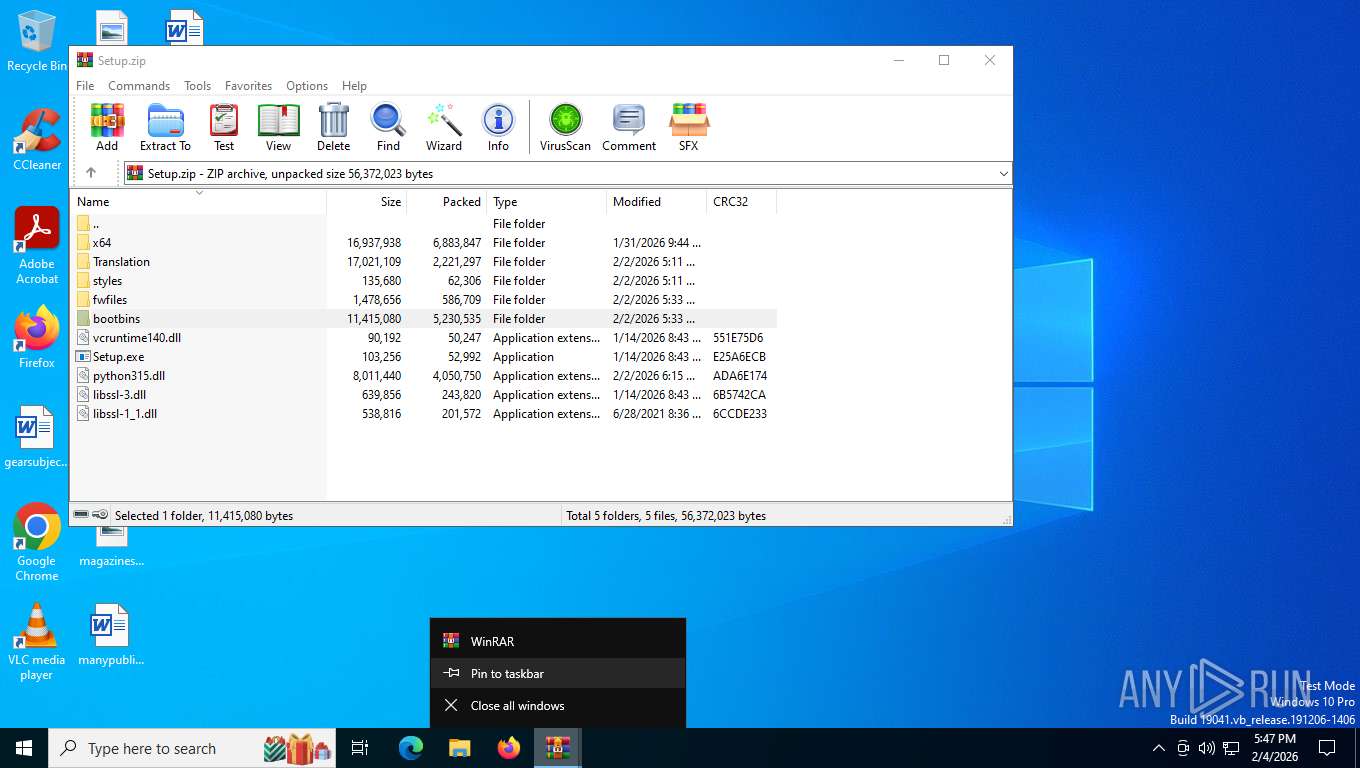The width and height of the screenshot is (1360, 768).
Task: Open manypubli... Word document on desktop
Action: click(x=111, y=634)
